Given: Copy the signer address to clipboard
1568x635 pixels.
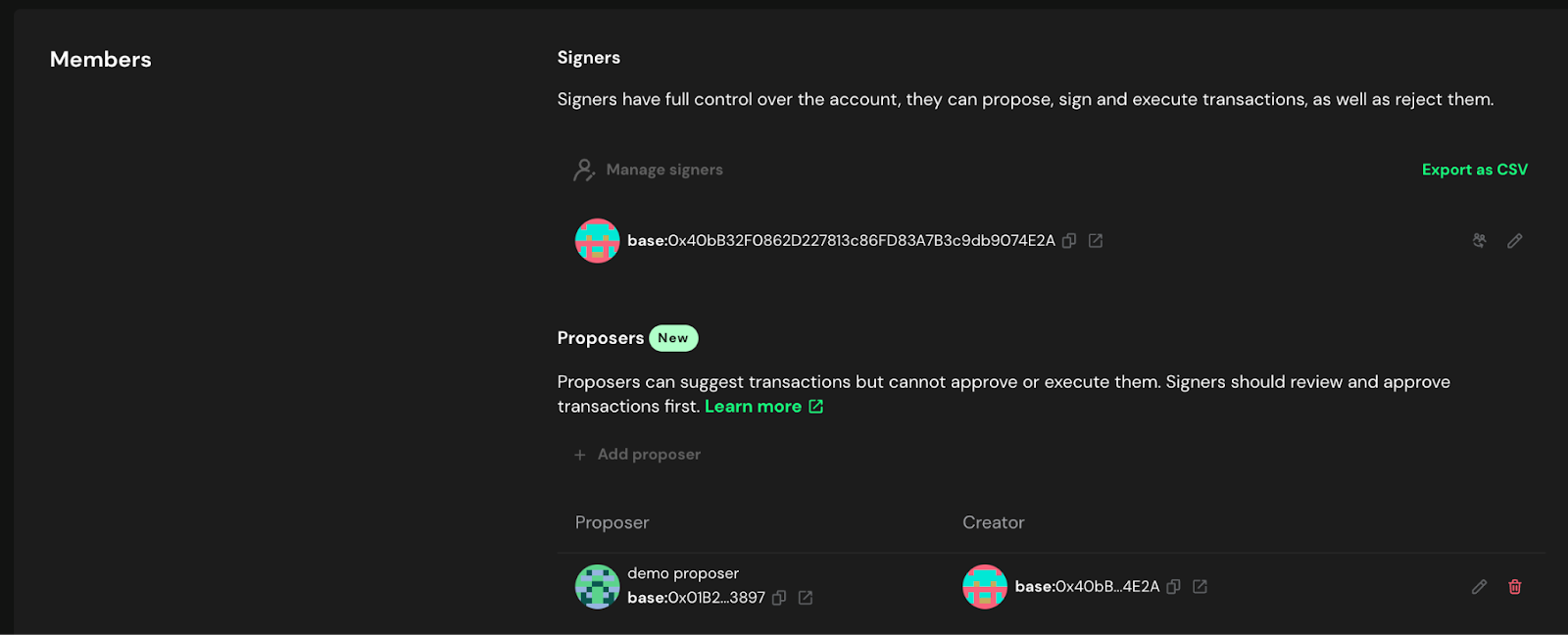Looking at the screenshot, I should pos(1068,240).
